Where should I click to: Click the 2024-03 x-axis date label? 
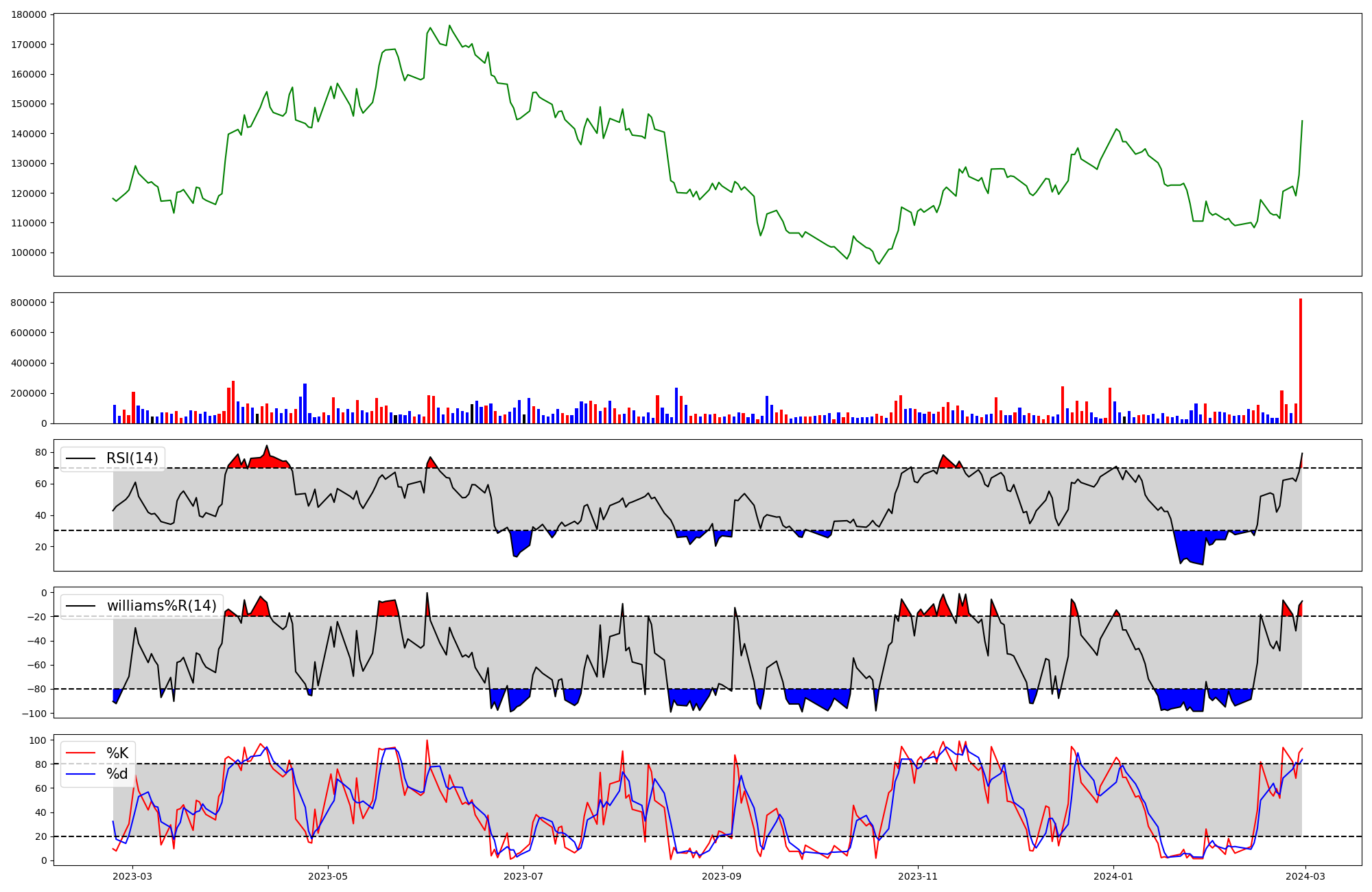[1304, 876]
